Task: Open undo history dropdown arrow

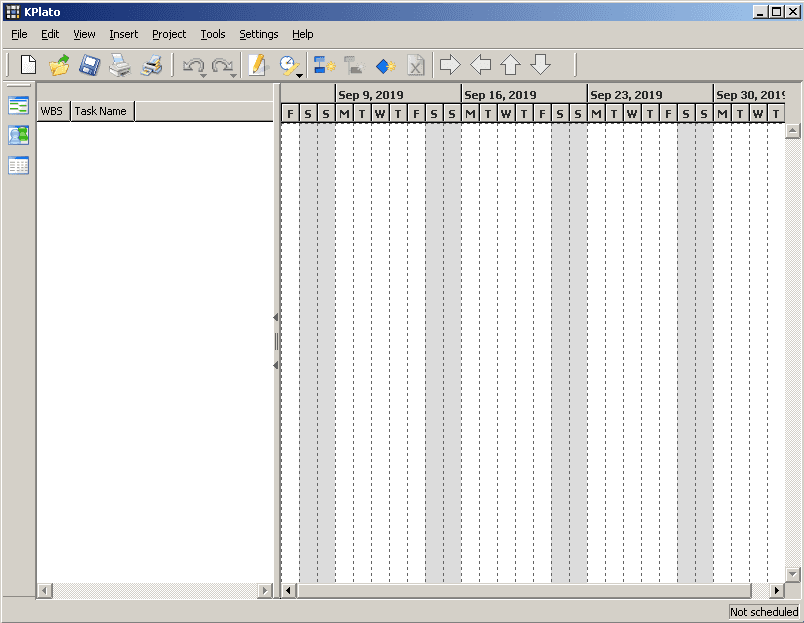Action: (204, 76)
